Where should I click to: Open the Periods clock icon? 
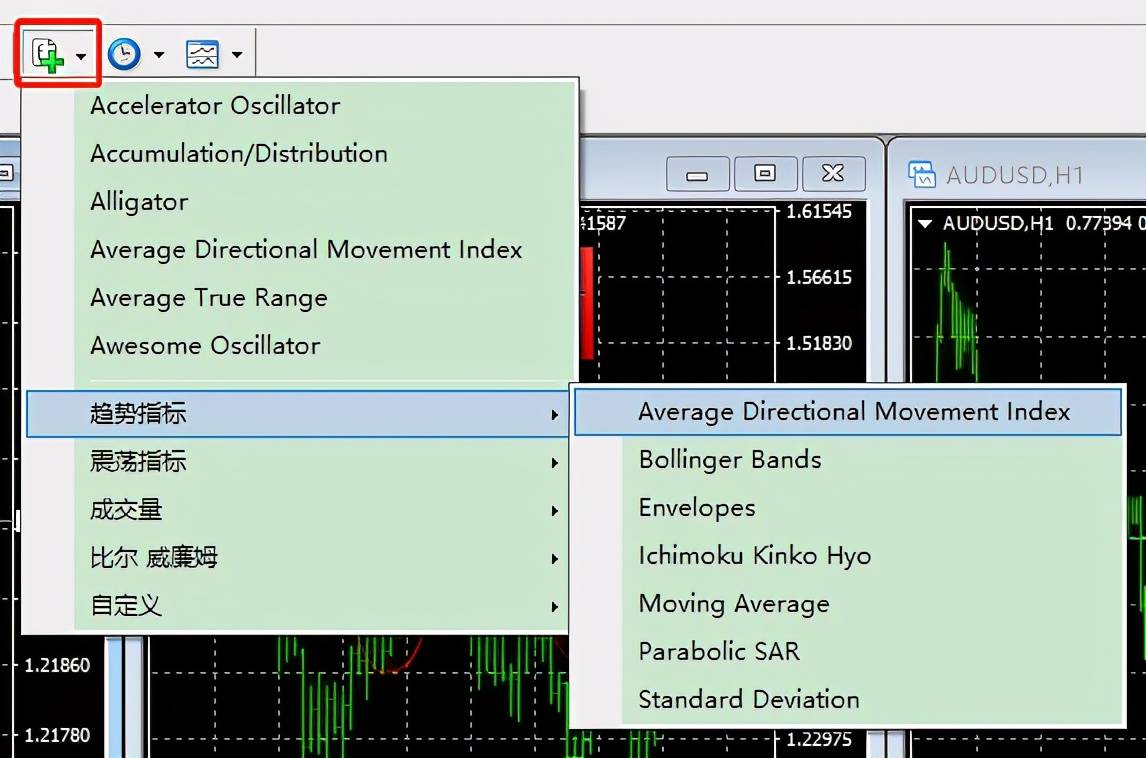click(124, 55)
